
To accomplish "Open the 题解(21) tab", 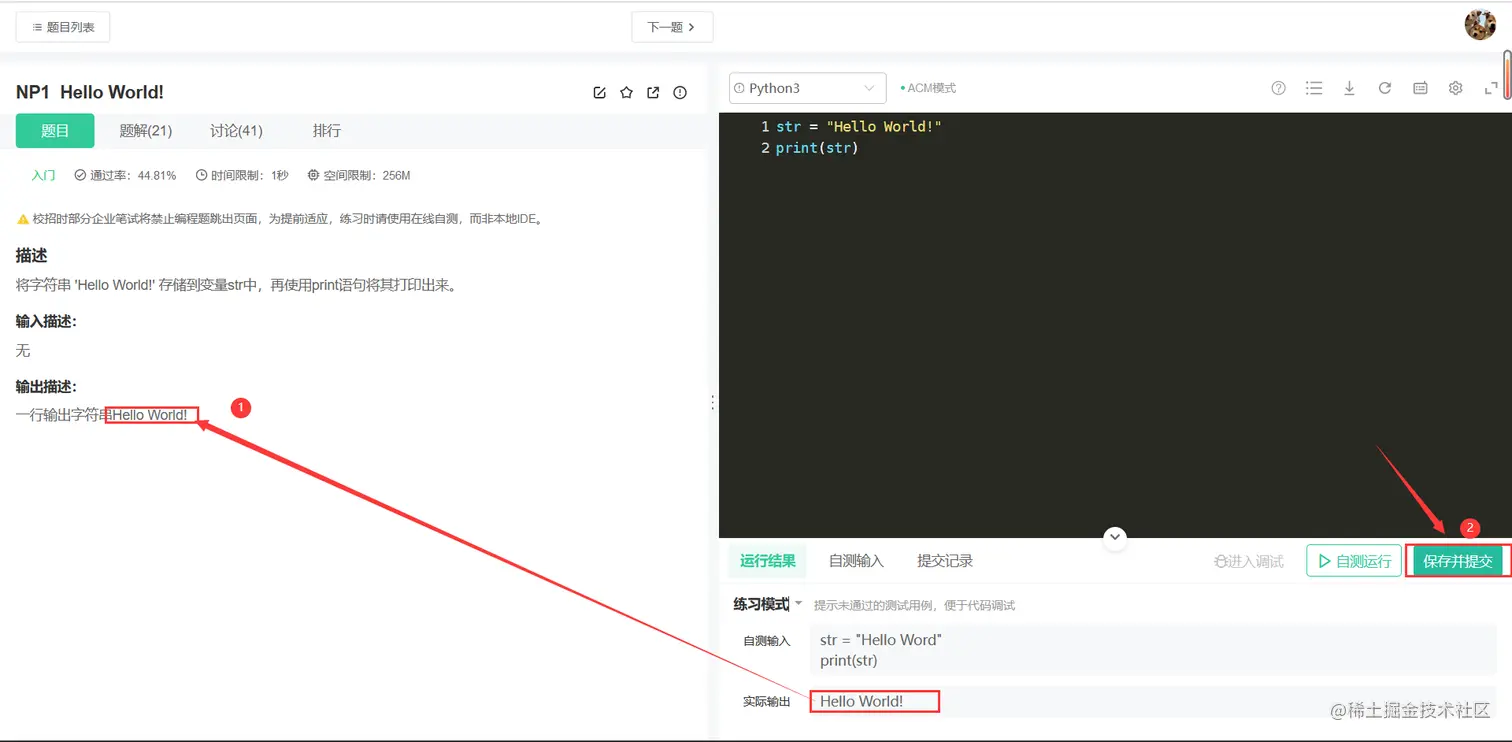I will pyautogui.click(x=146, y=131).
